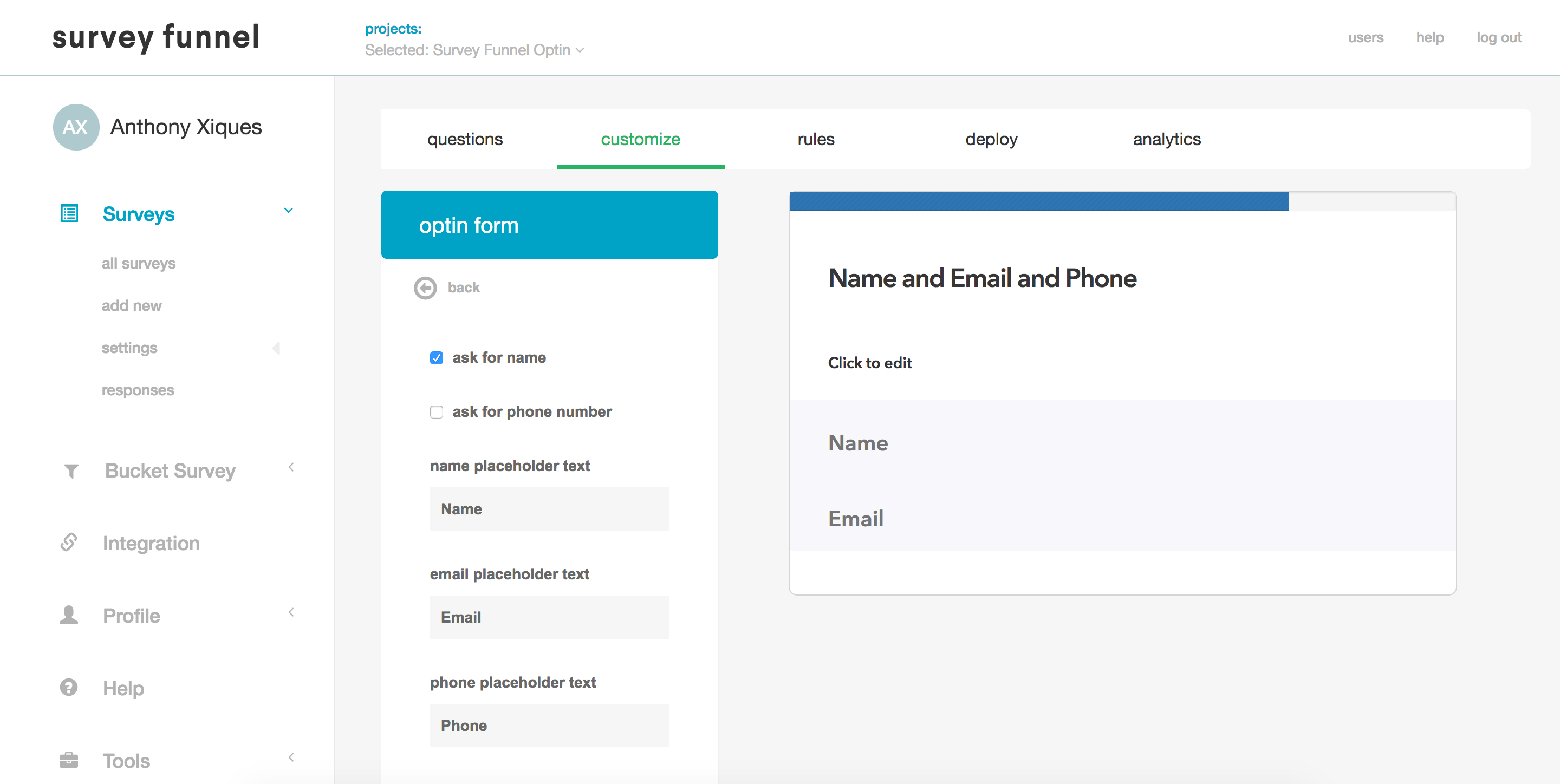Open the Selected Survey Funnel Optin dropdown
The width and height of the screenshot is (1560, 784).
[x=474, y=50]
